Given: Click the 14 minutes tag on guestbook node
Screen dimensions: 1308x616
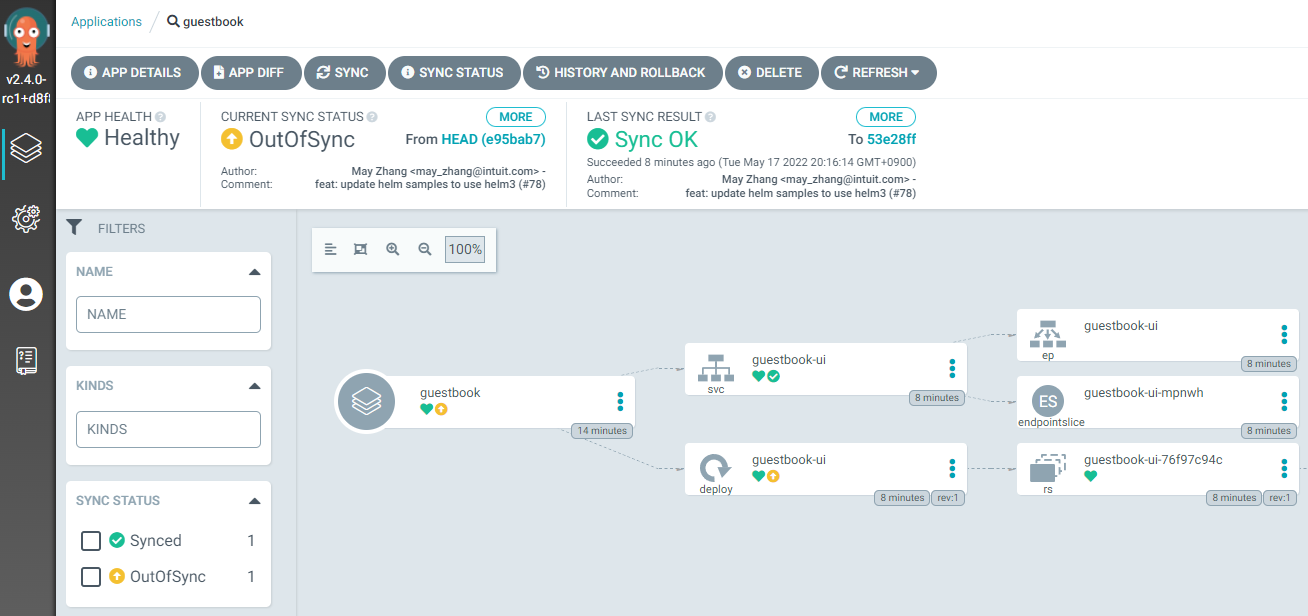Looking at the screenshot, I should [x=601, y=431].
